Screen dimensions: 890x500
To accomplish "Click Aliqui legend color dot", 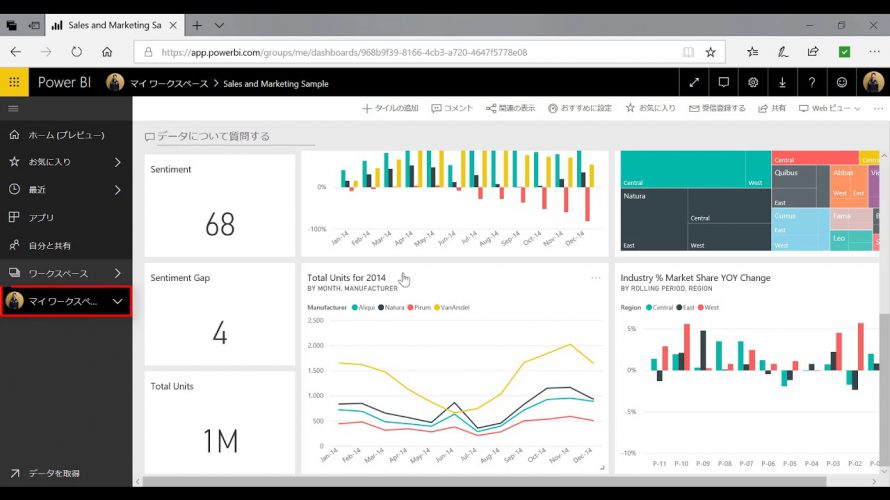I will pos(355,308).
